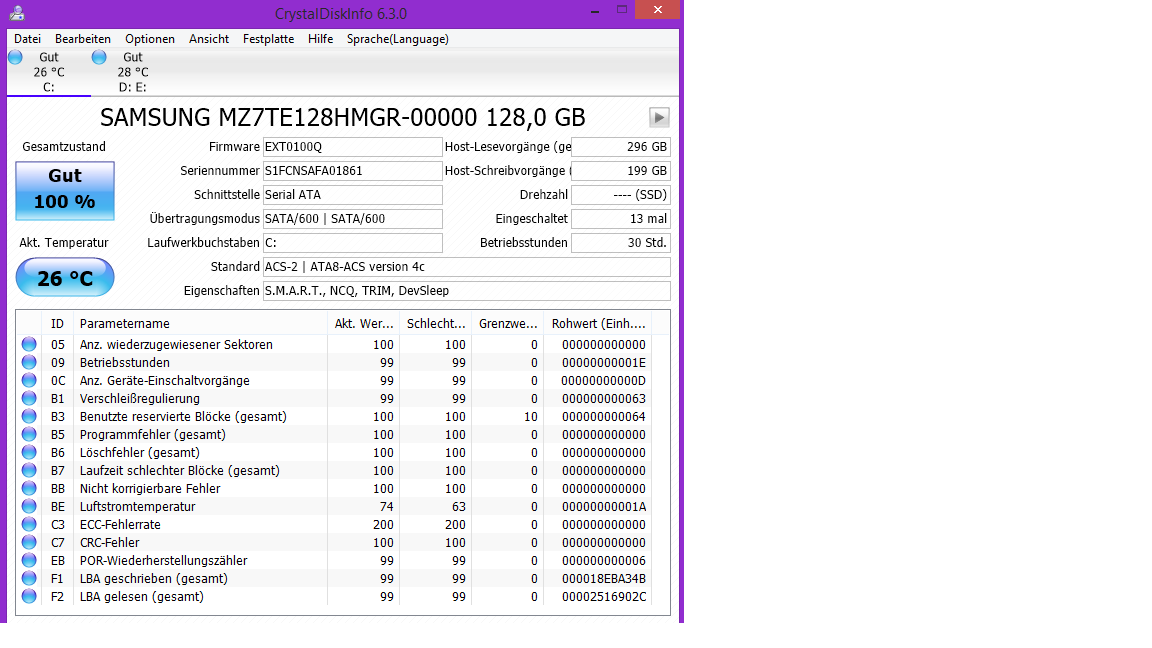Click the disk model name SAMSUNG MZ7TE128HMGR
The height and width of the screenshot is (648, 1152).
[x=342, y=118]
